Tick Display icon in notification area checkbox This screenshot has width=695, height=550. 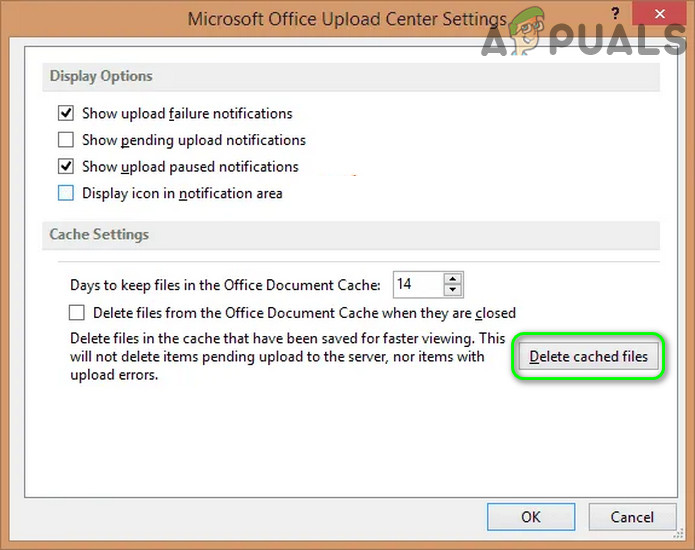(x=67, y=193)
